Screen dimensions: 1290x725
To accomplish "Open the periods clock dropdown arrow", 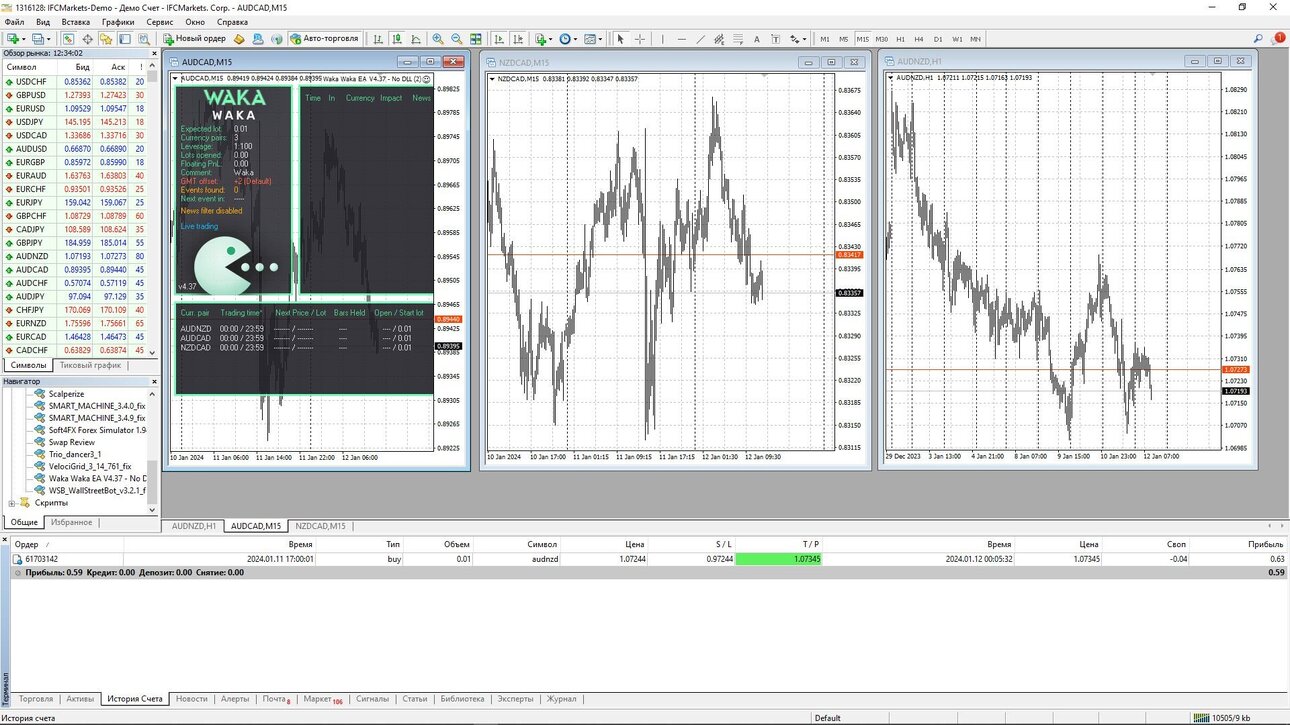I will click(576, 39).
